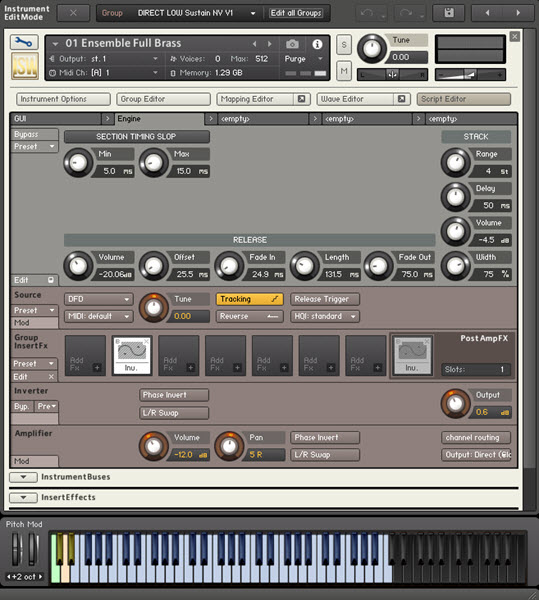The height and width of the screenshot is (600, 539).
Task: Open the Wave Editor pop-out window icon
Action: [401, 99]
